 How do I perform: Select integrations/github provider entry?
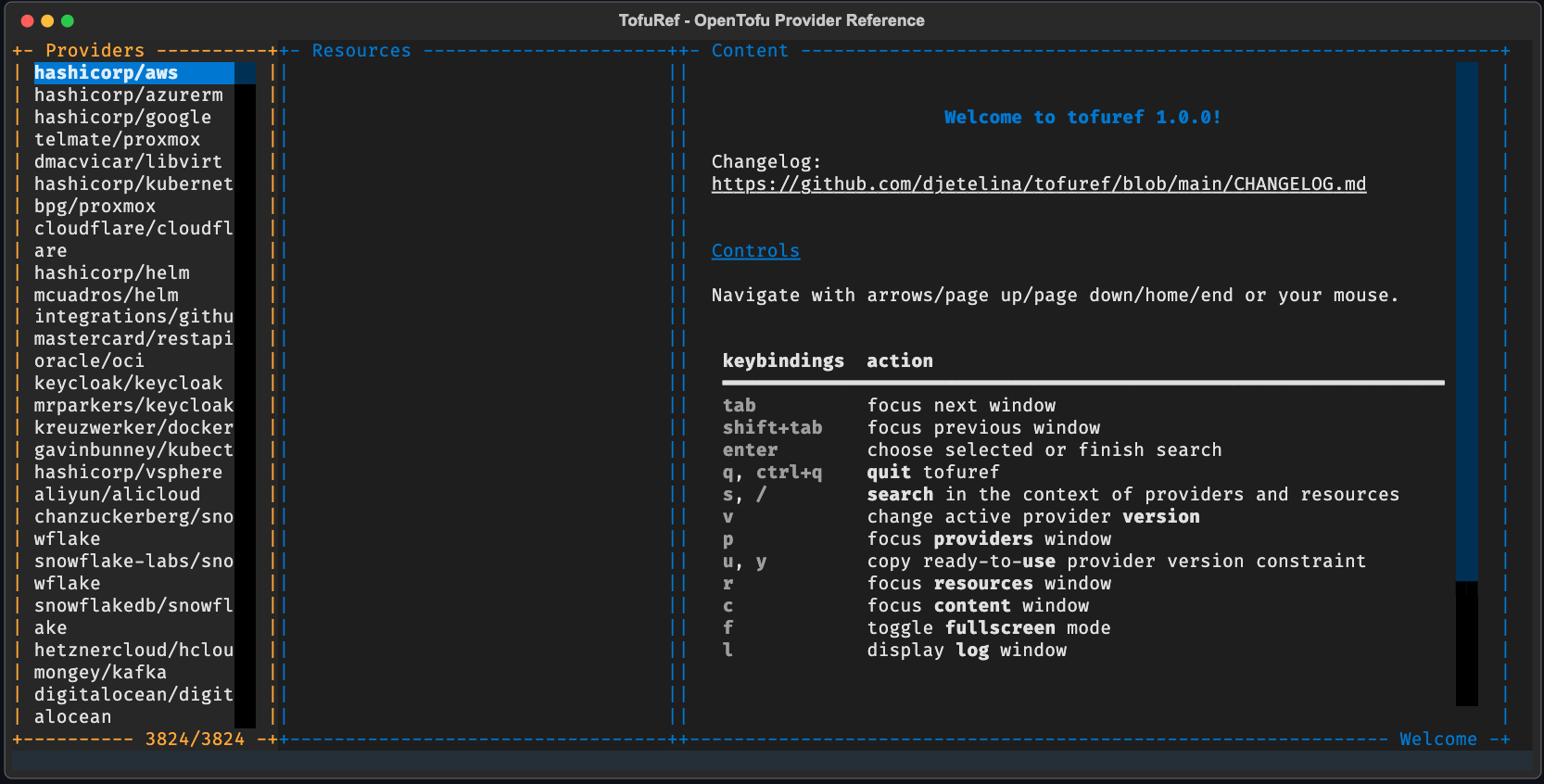(134, 317)
